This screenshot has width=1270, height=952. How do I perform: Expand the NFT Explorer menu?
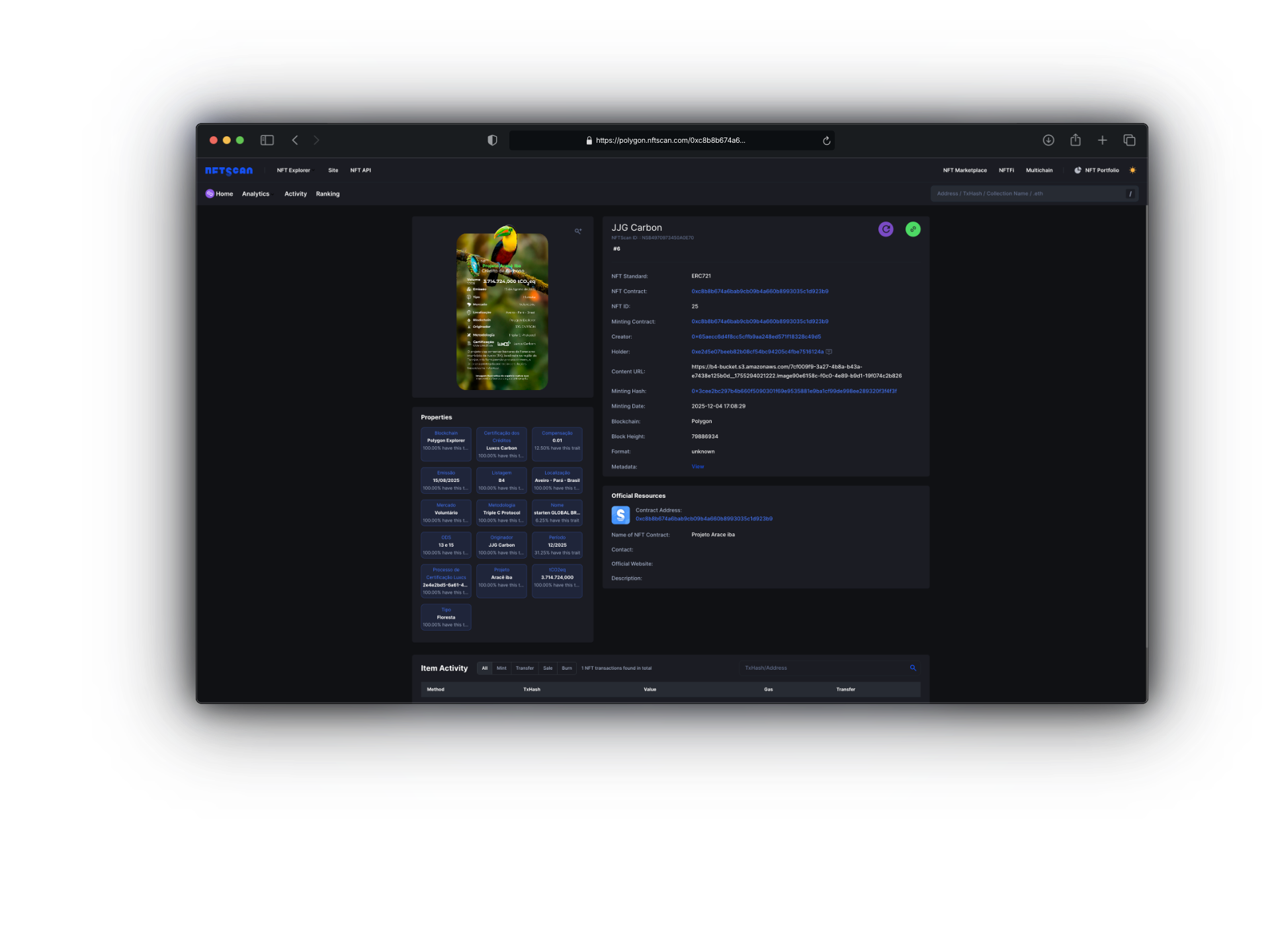point(294,171)
